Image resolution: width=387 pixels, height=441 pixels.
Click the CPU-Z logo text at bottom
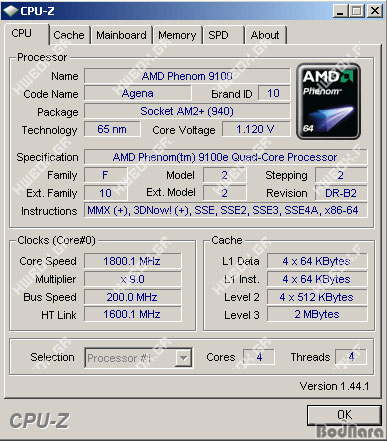[x=39, y=421]
